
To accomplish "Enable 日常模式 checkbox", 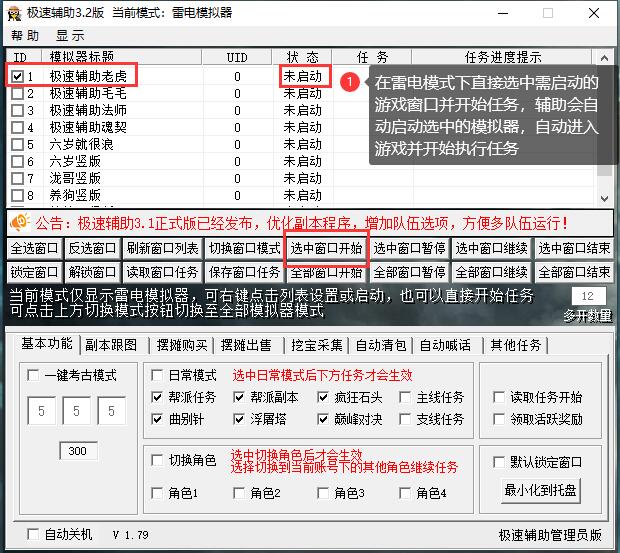I will [157, 375].
